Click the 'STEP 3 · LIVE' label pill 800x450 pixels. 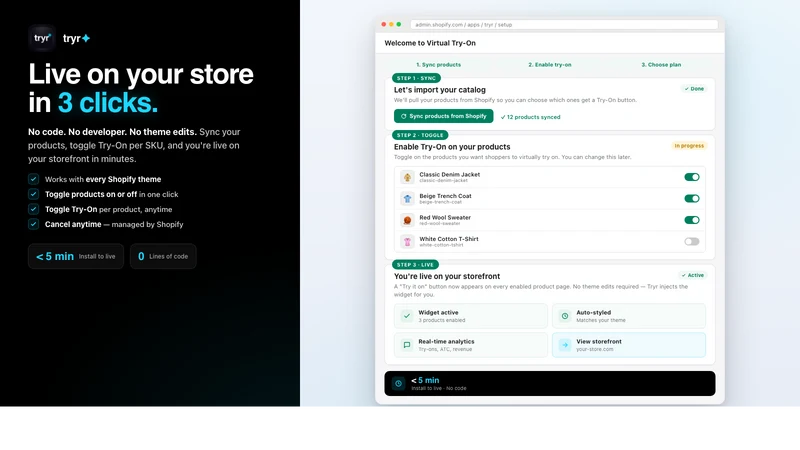click(415, 265)
